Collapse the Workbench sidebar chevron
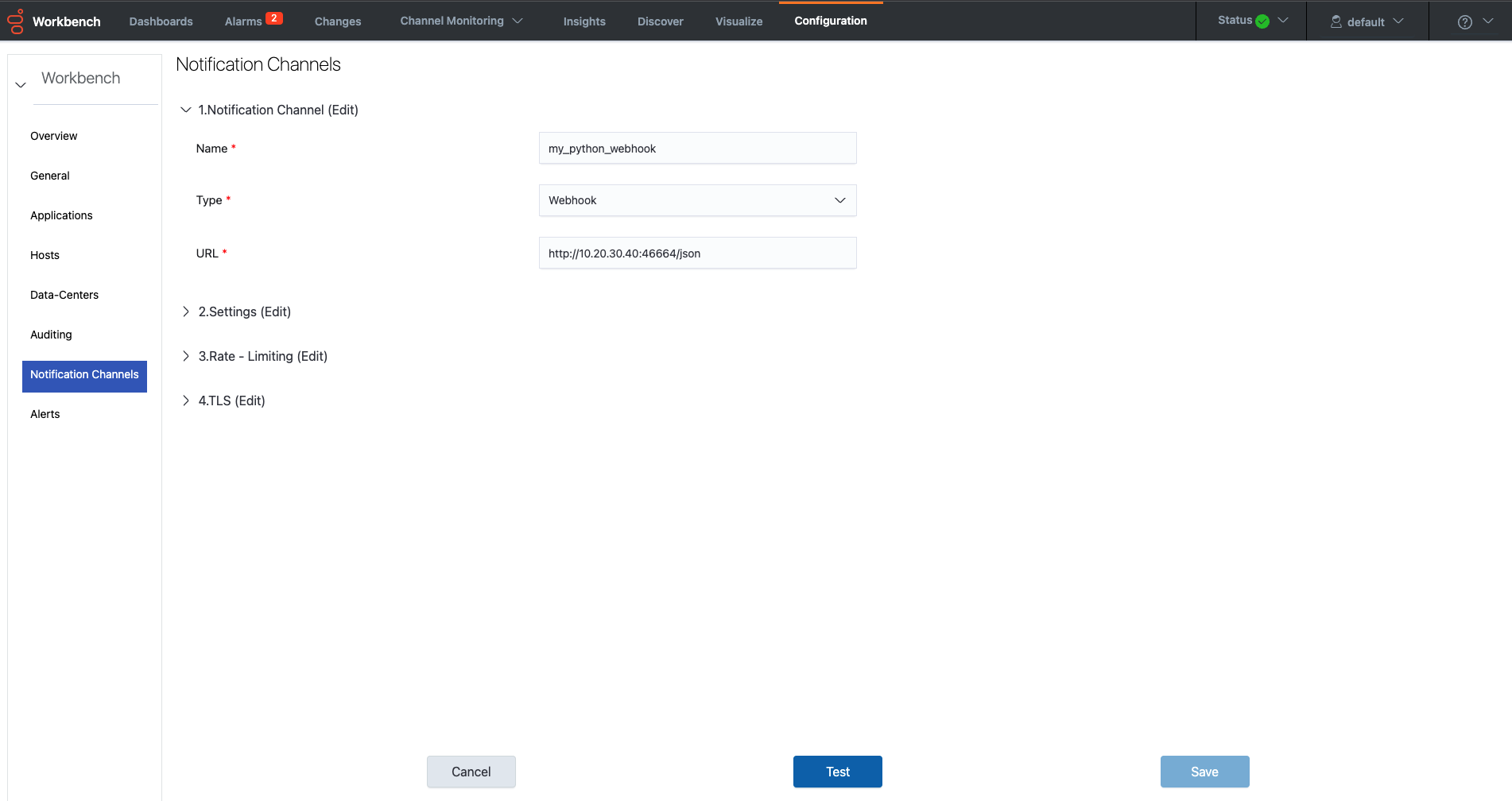This screenshot has width=1512, height=801. click(21, 84)
